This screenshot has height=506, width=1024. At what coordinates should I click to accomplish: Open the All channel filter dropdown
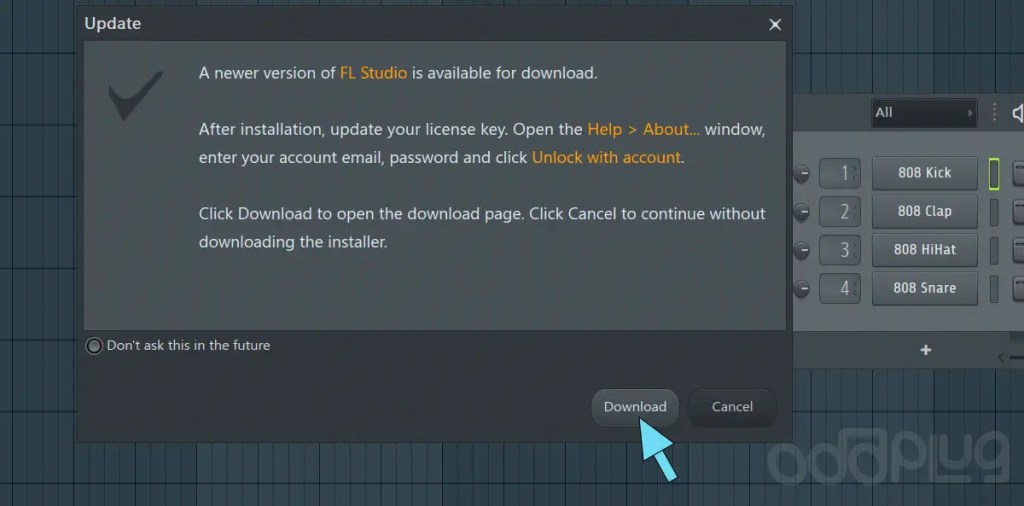coord(924,113)
